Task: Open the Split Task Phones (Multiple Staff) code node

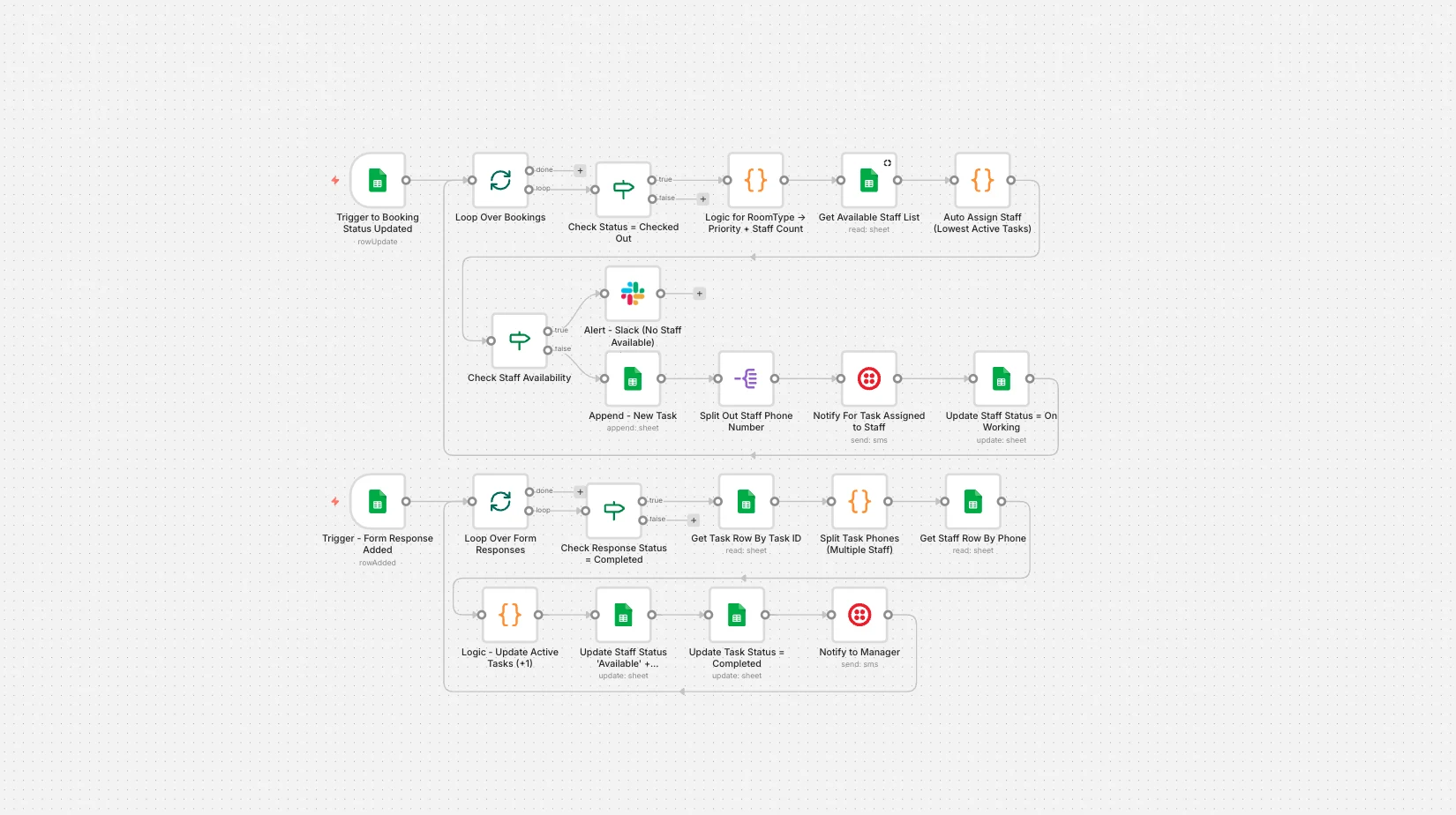Action: point(859,501)
